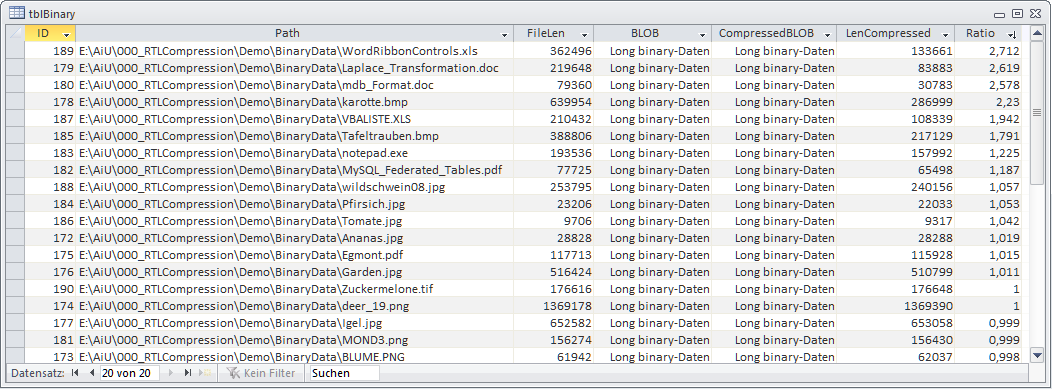Open the Ratio column sort dropdown
The image size is (1052, 389).
(x=1012, y=34)
